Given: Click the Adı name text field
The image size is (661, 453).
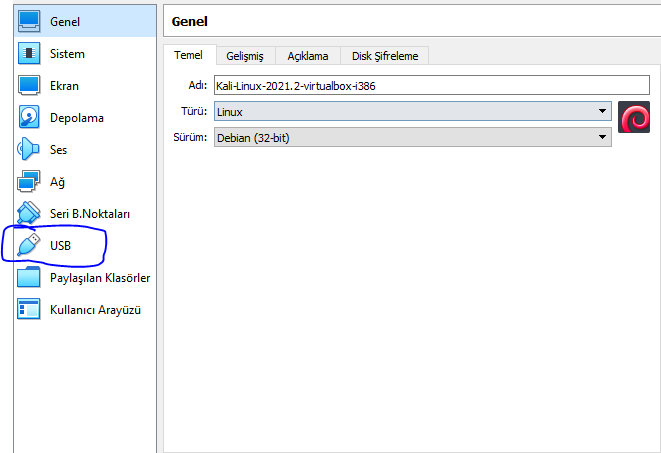Looking at the screenshot, I should tap(412, 86).
